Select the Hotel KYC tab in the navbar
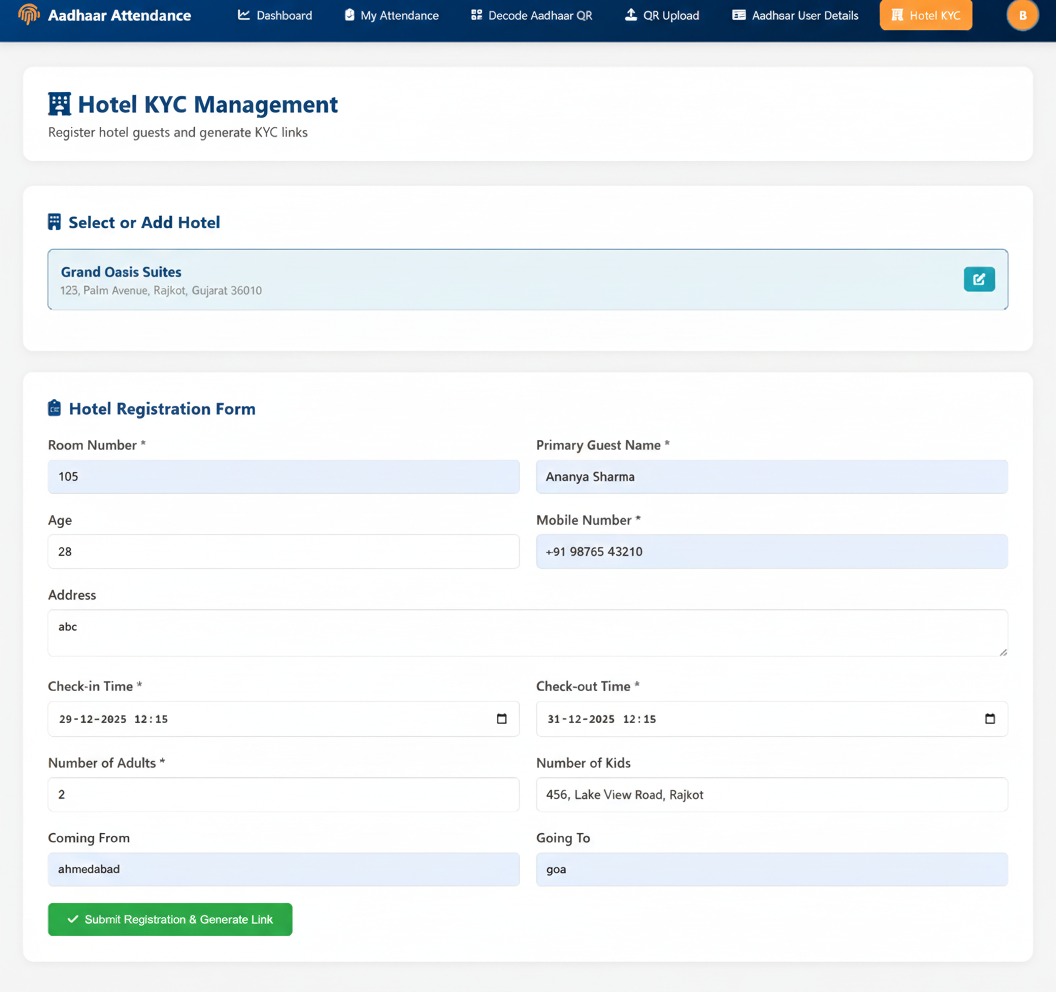1056x992 pixels. click(x=925, y=15)
